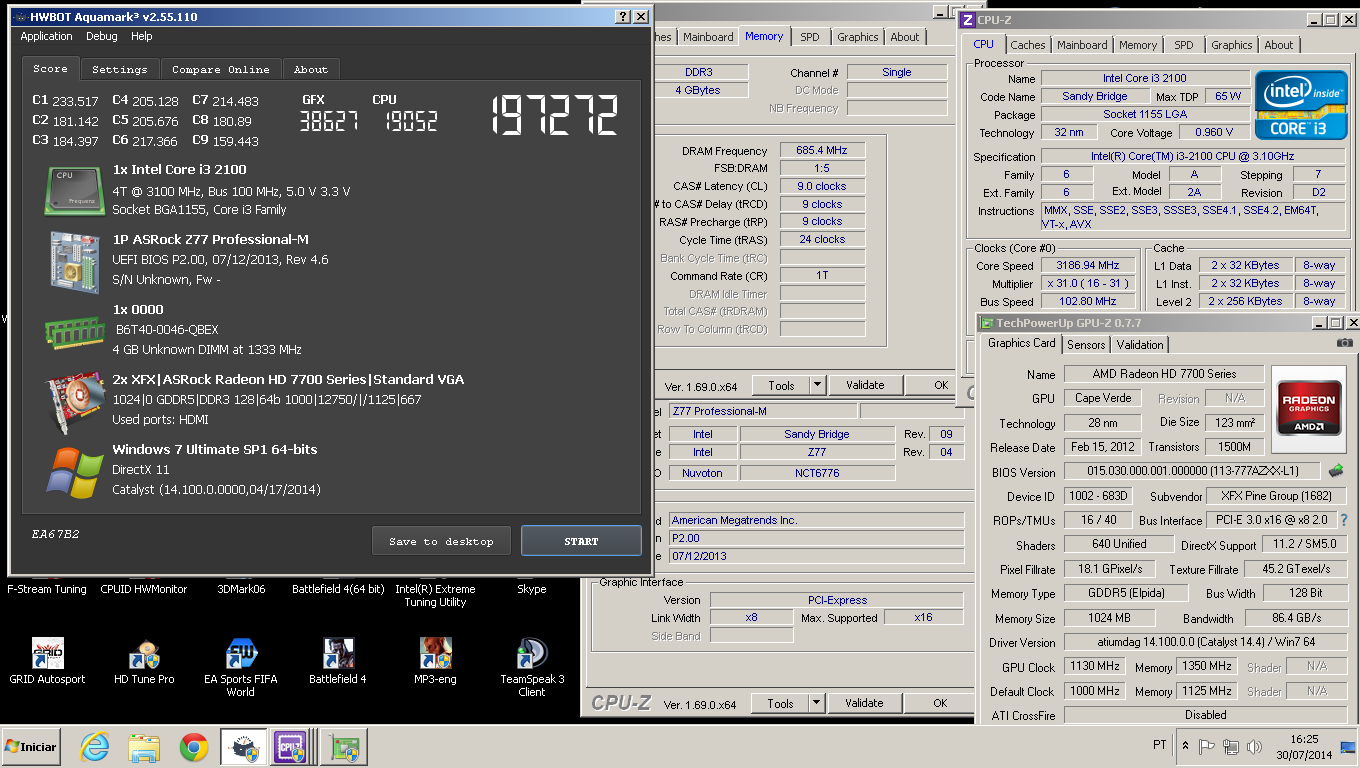Open Internet Explorer from the taskbar
The image size is (1360, 768).
pos(95,747)
